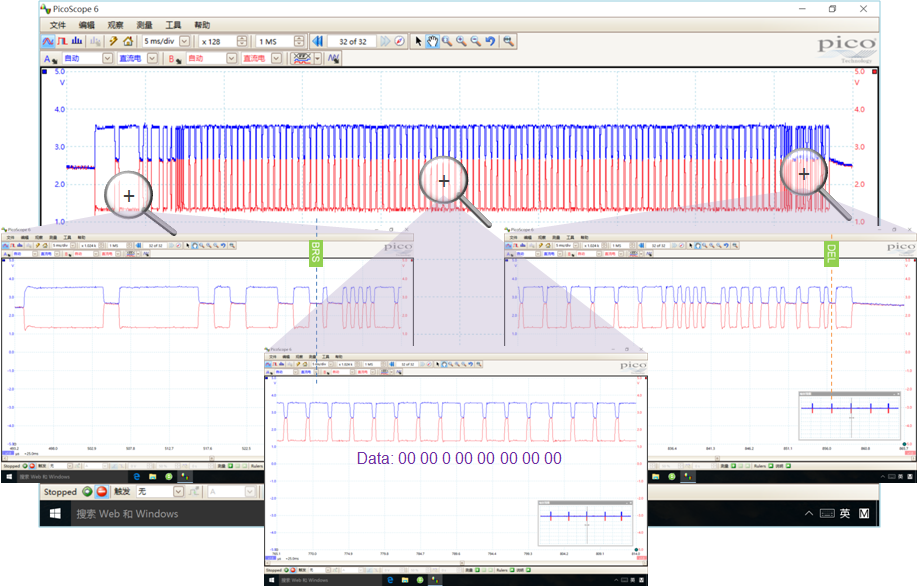Open the trigger mode dropdown 无
Viewport: 918px width, 587px height.
tap(179, 492)
